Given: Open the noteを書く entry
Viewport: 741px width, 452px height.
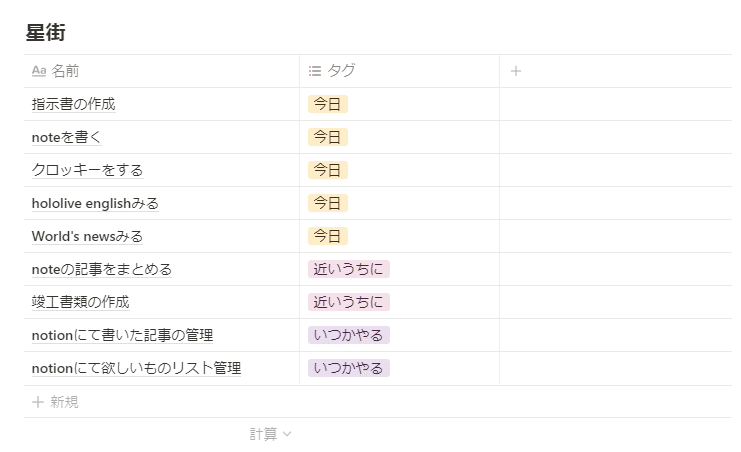Looking at the screenshot, I should pos(67,137).
